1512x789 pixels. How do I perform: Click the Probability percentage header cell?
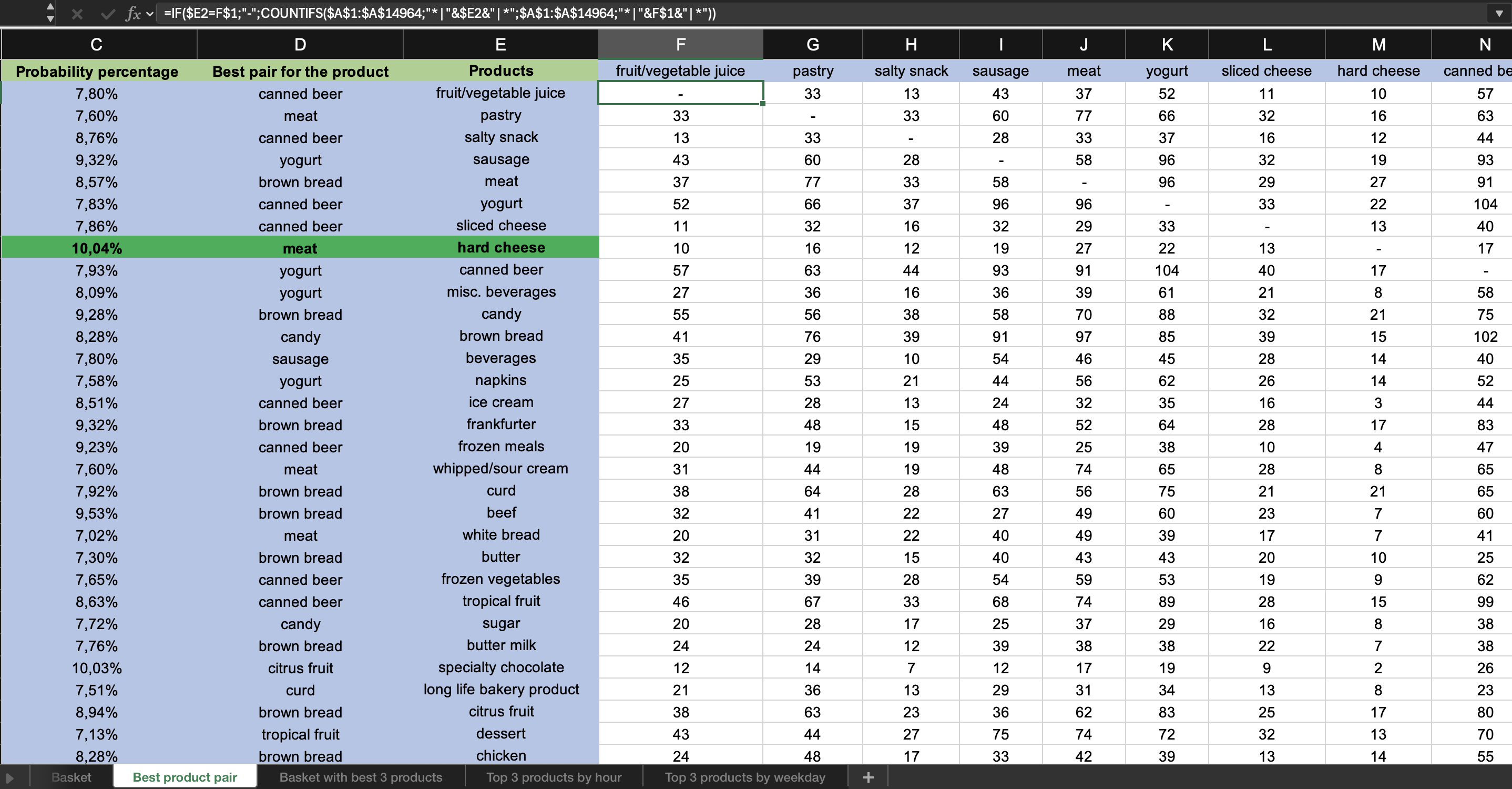tap(97, 71)
